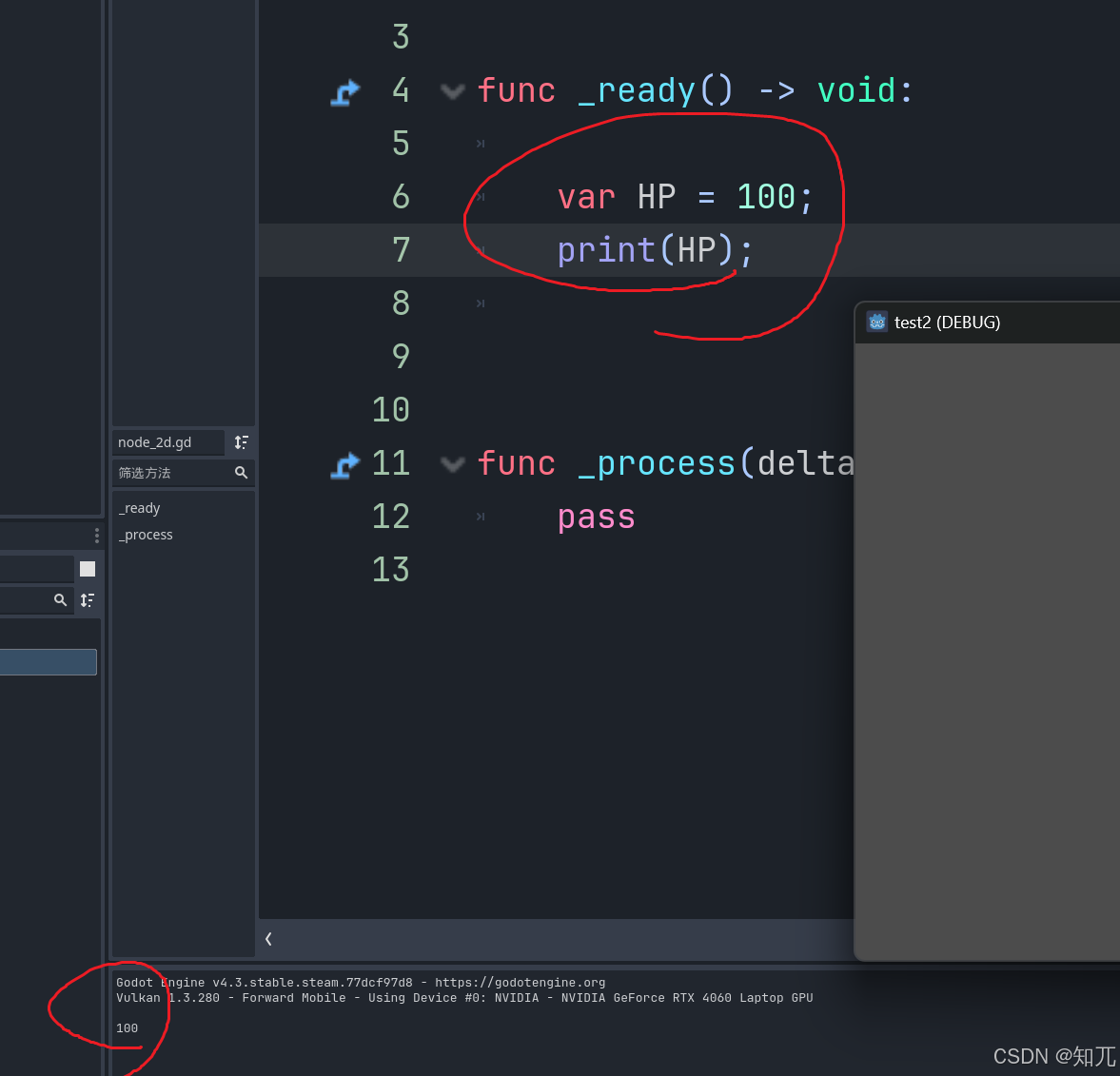Select _ready in the method list

click(139, 508)
